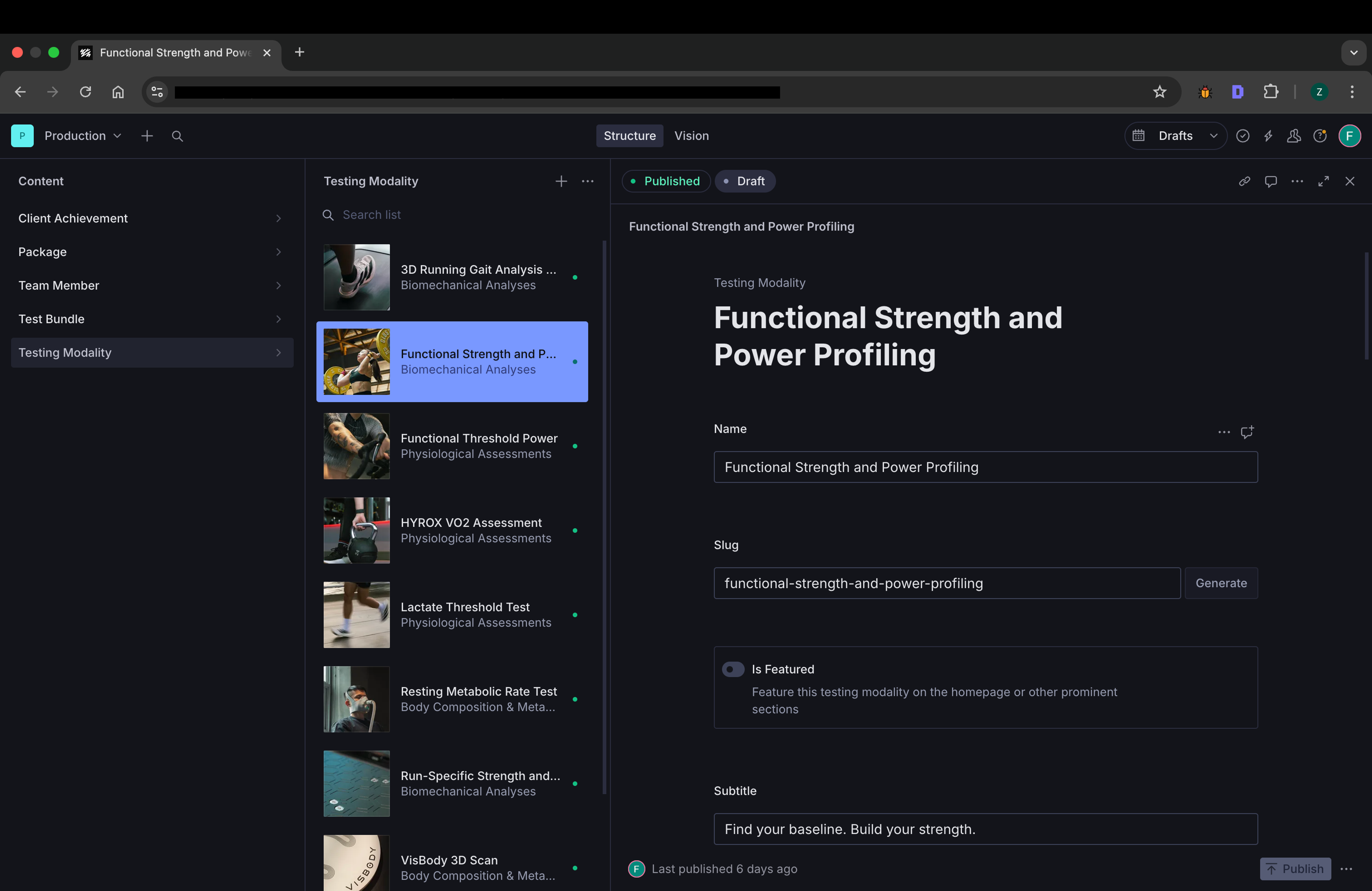Open the help and resources icon

tap(1319, 136)
